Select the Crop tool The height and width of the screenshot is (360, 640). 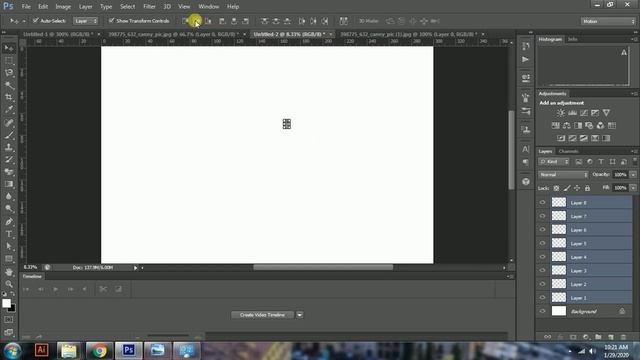(9, 97)
